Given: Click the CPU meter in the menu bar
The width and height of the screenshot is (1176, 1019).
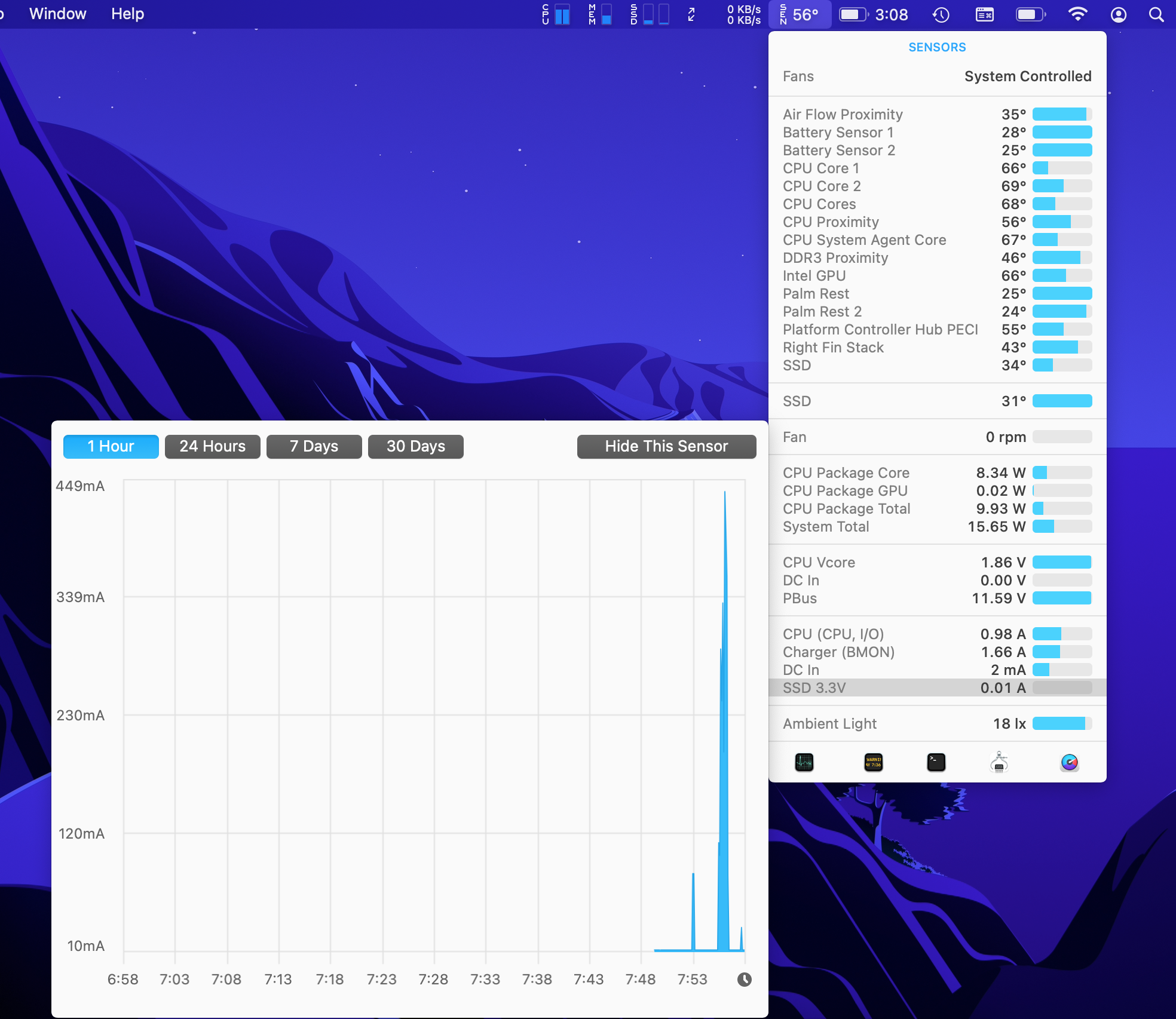Looking at the screenshot, I should (556, 13).
